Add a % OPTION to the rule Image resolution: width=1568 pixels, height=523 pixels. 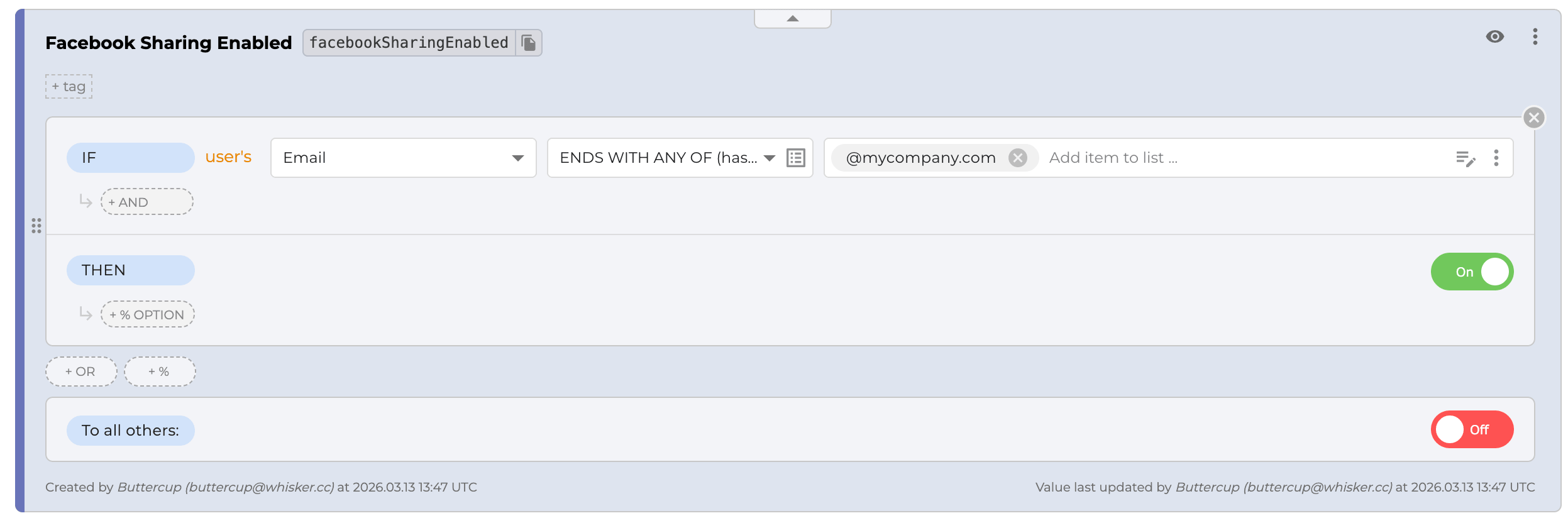point(147,314)
